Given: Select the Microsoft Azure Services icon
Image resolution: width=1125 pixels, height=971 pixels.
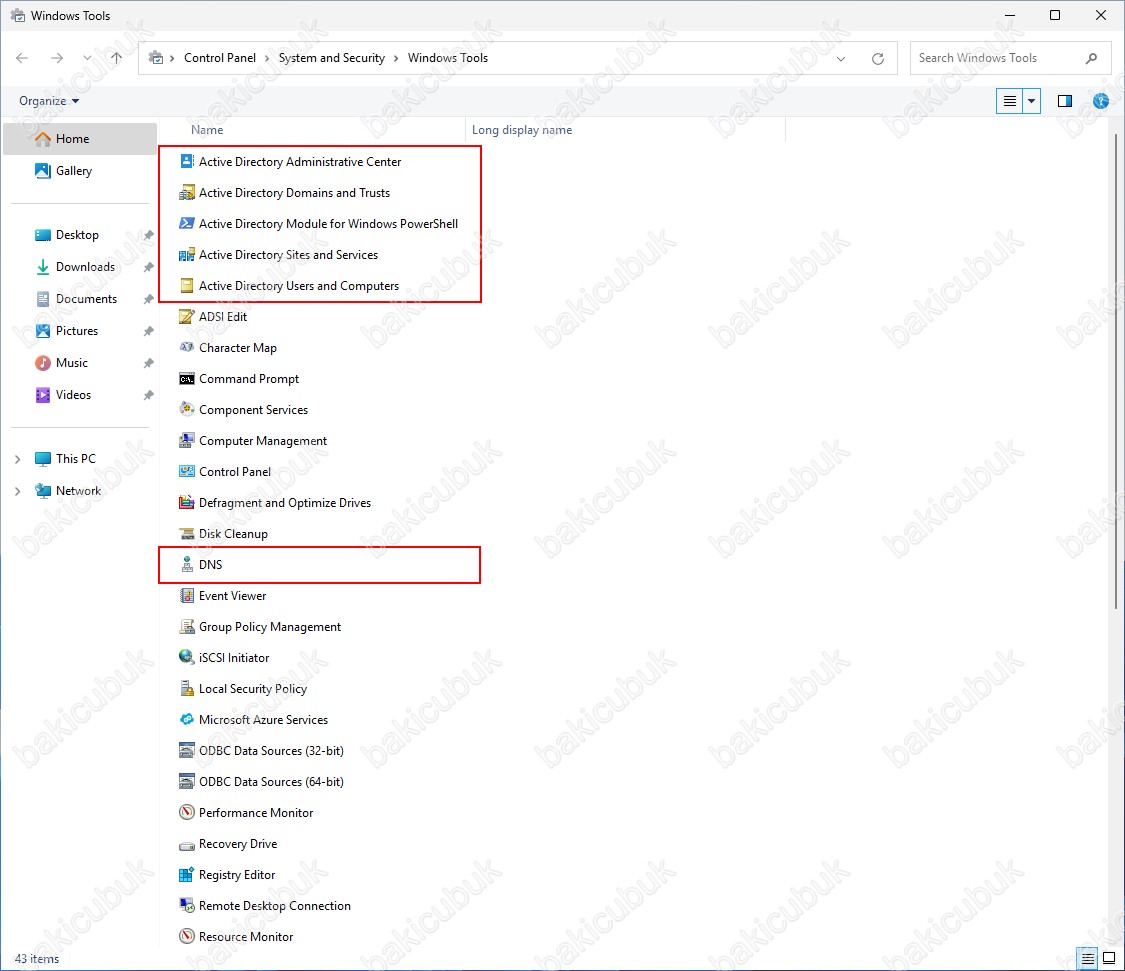Looking at the screenshot, I should click(187, 720).
